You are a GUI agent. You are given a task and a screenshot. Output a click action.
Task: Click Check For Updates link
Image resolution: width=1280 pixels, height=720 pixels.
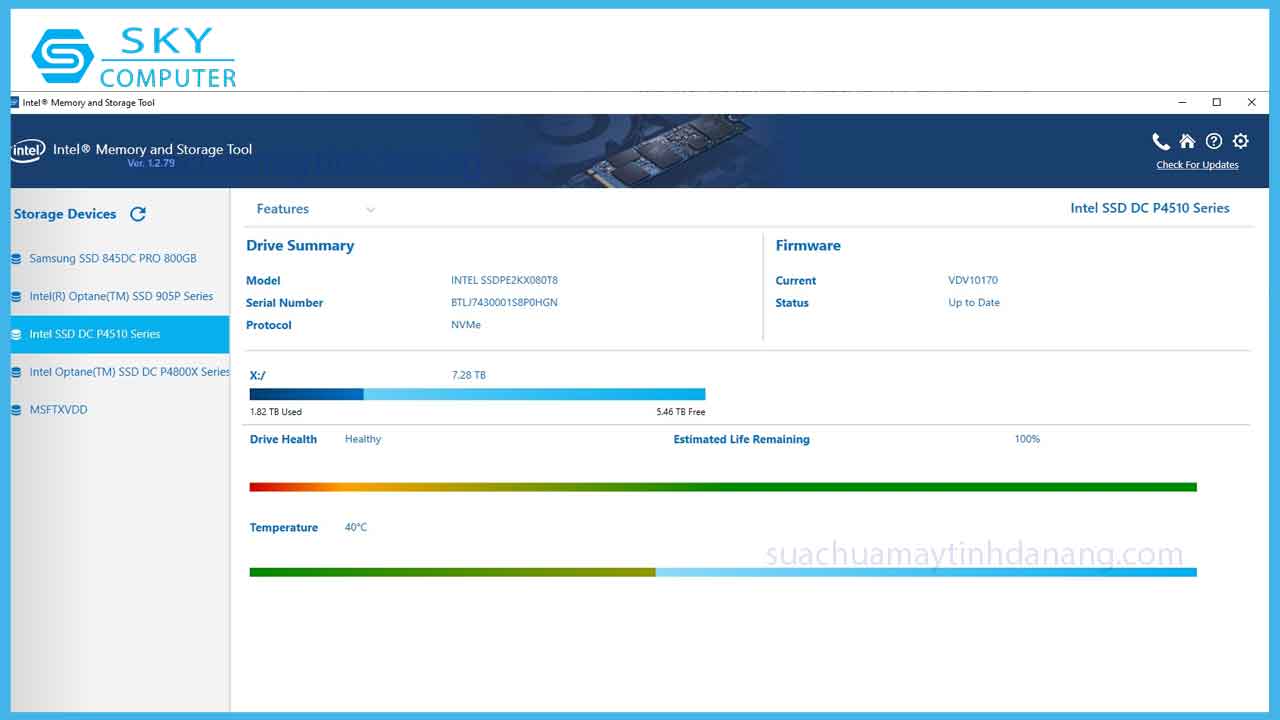pos(1197,165)
